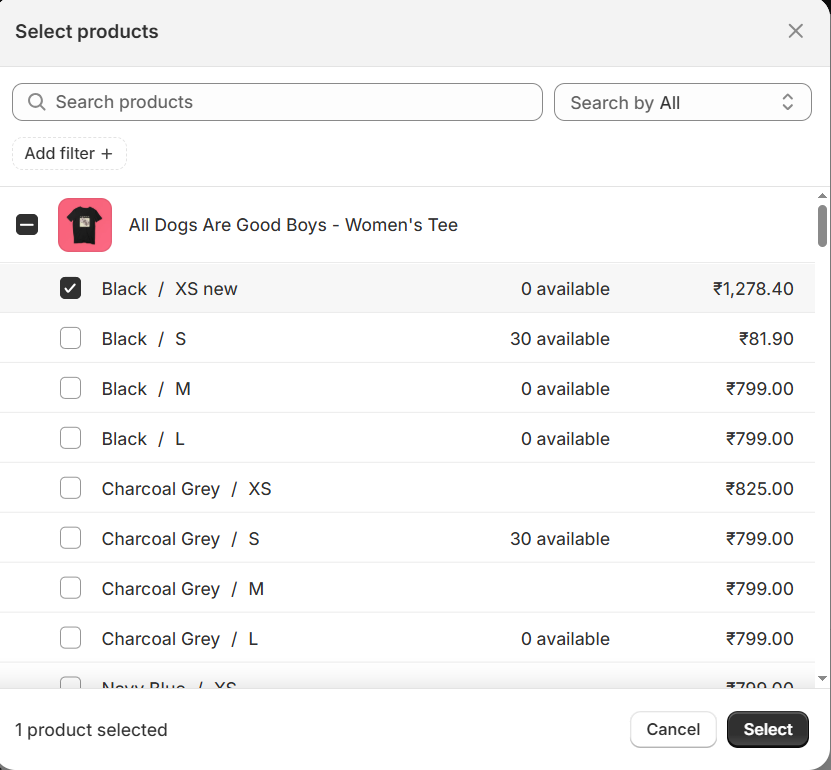Close the Select products dialog
The width and height of the screenshot is (831, 770).
coord(795,31)
